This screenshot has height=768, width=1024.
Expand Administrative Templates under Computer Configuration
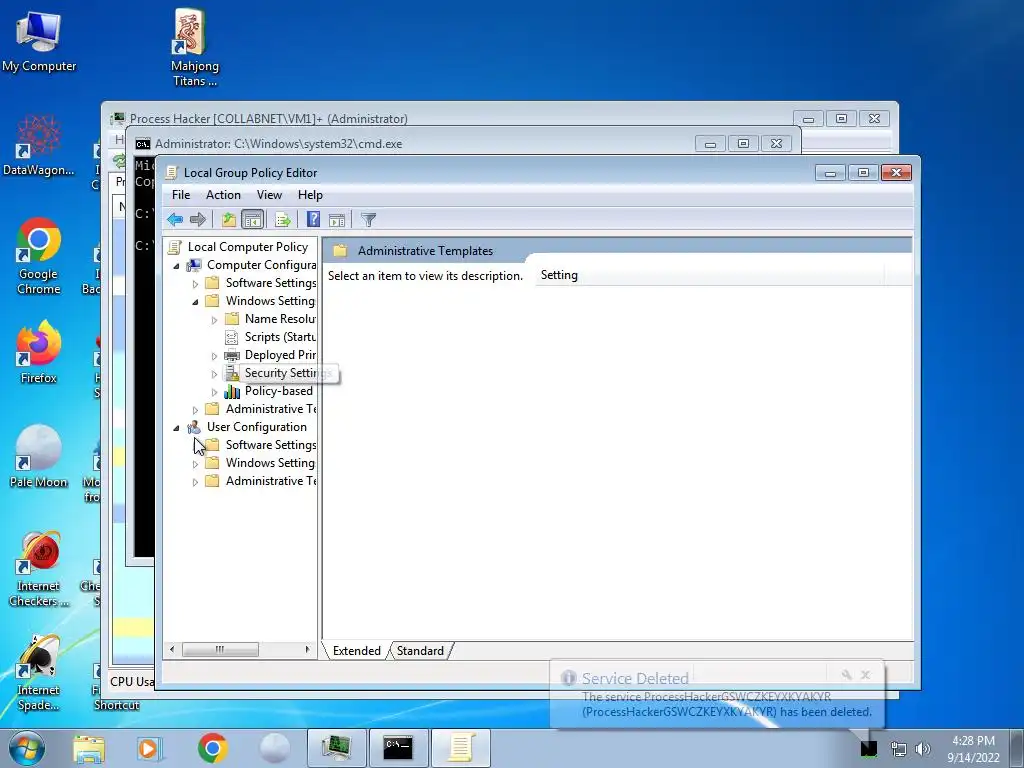pos(195,410)
